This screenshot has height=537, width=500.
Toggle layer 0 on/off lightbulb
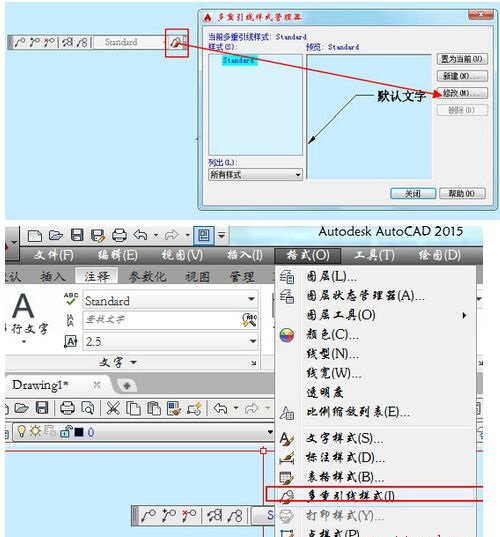tap(22, 432)
